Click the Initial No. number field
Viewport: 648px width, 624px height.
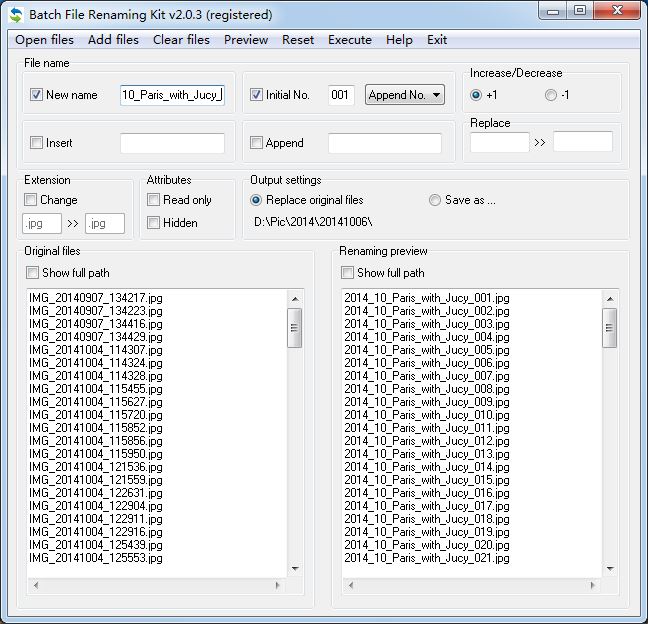point(341,95)
